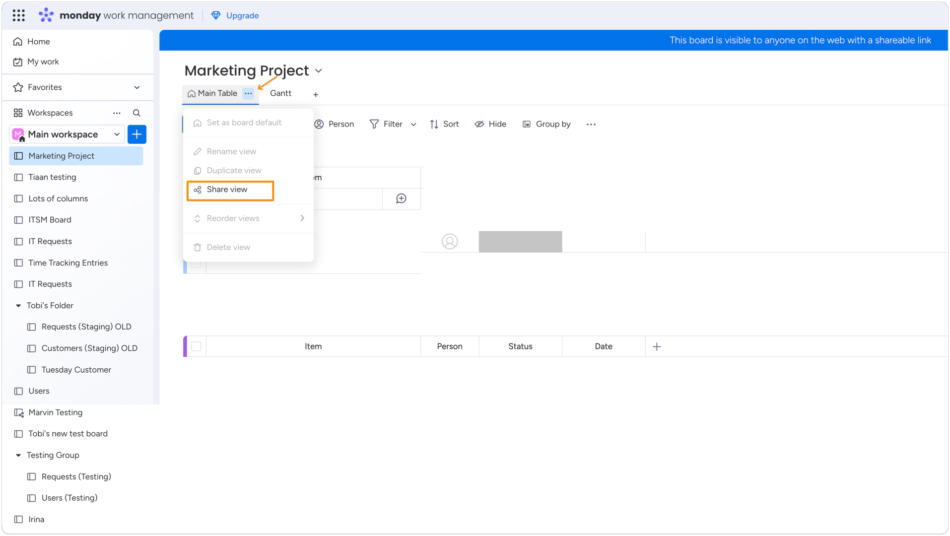Click Main Table home icon
This screenshot has height=536, width=950.
(x=191, y=93)
